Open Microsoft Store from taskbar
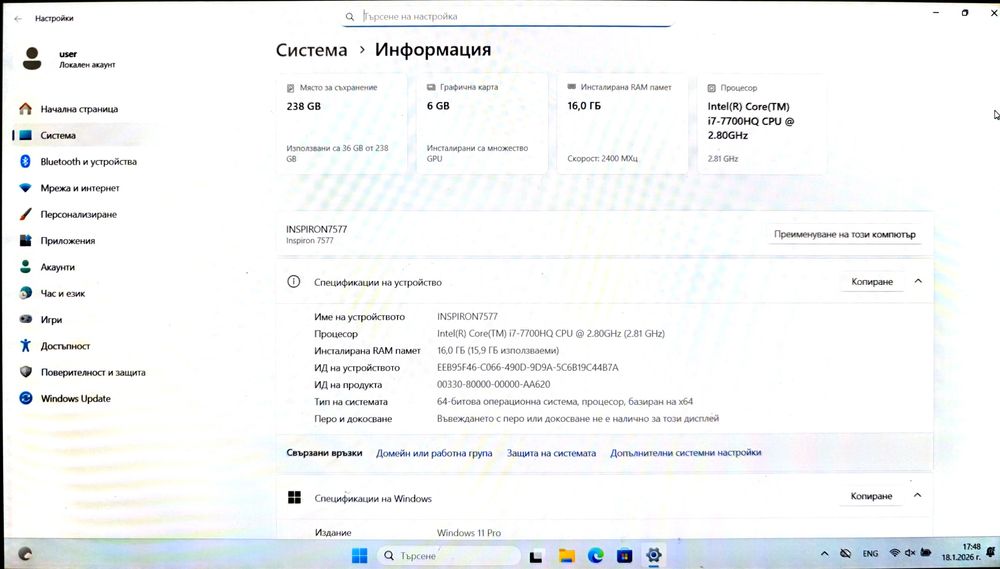Viewport: 1000px width, 569px height. [624, 556]
